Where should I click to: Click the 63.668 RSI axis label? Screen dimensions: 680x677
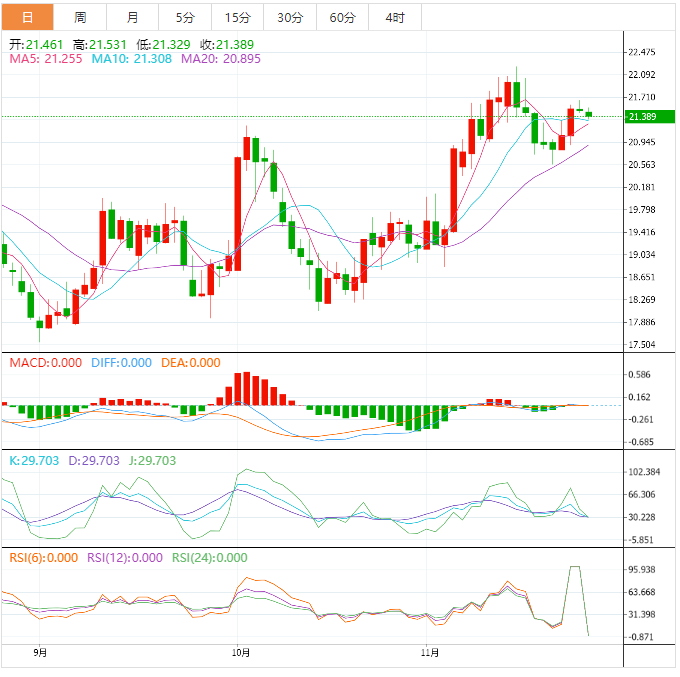642,592
